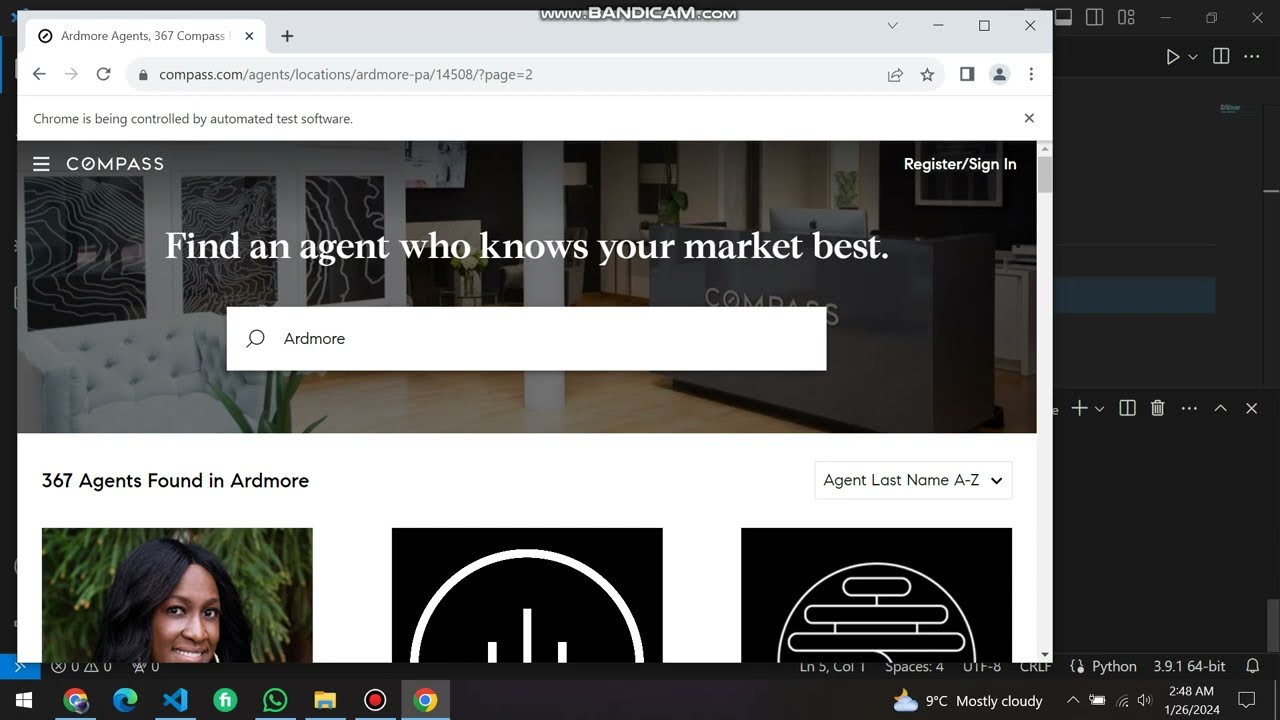
Task: Go back in Chrome
Action: pos(39,74)
